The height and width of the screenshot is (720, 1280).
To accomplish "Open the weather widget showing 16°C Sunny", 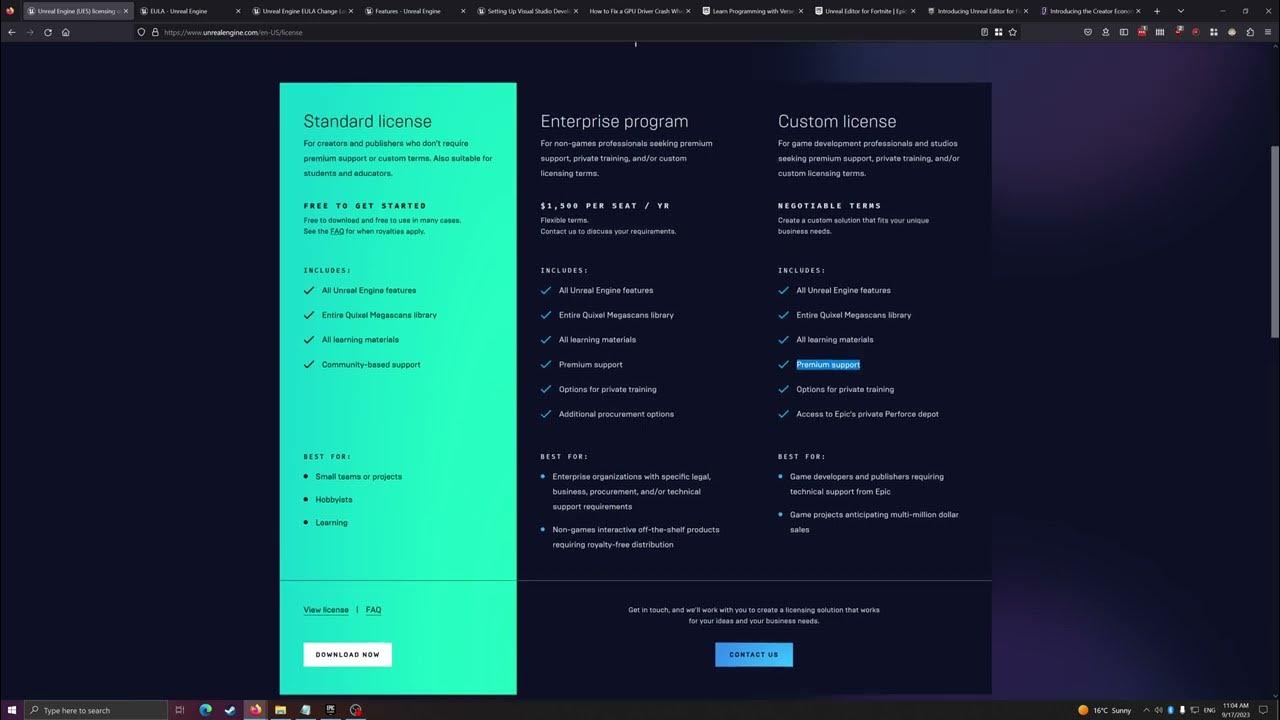I will (x=1105, y=710).
